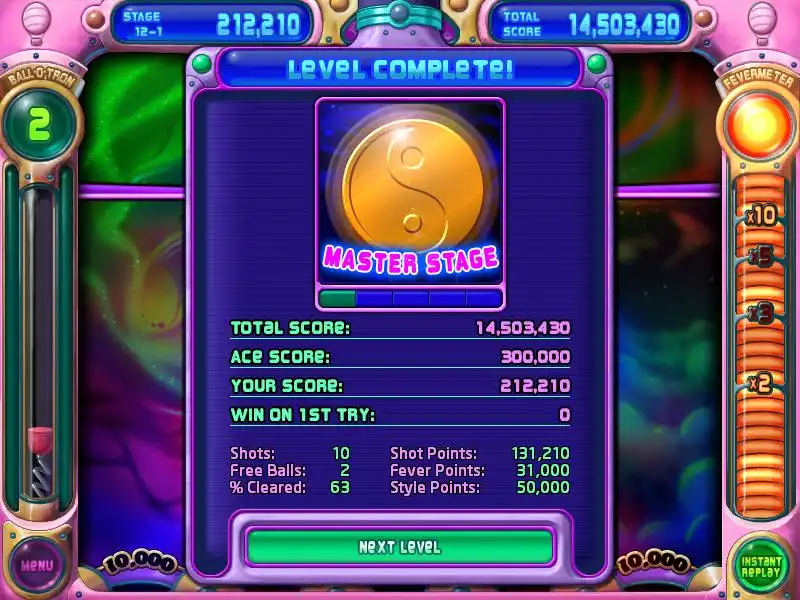This screenshot has height=600, width=800.
Task: Click the Level Complete title banner
Action: 399,68
